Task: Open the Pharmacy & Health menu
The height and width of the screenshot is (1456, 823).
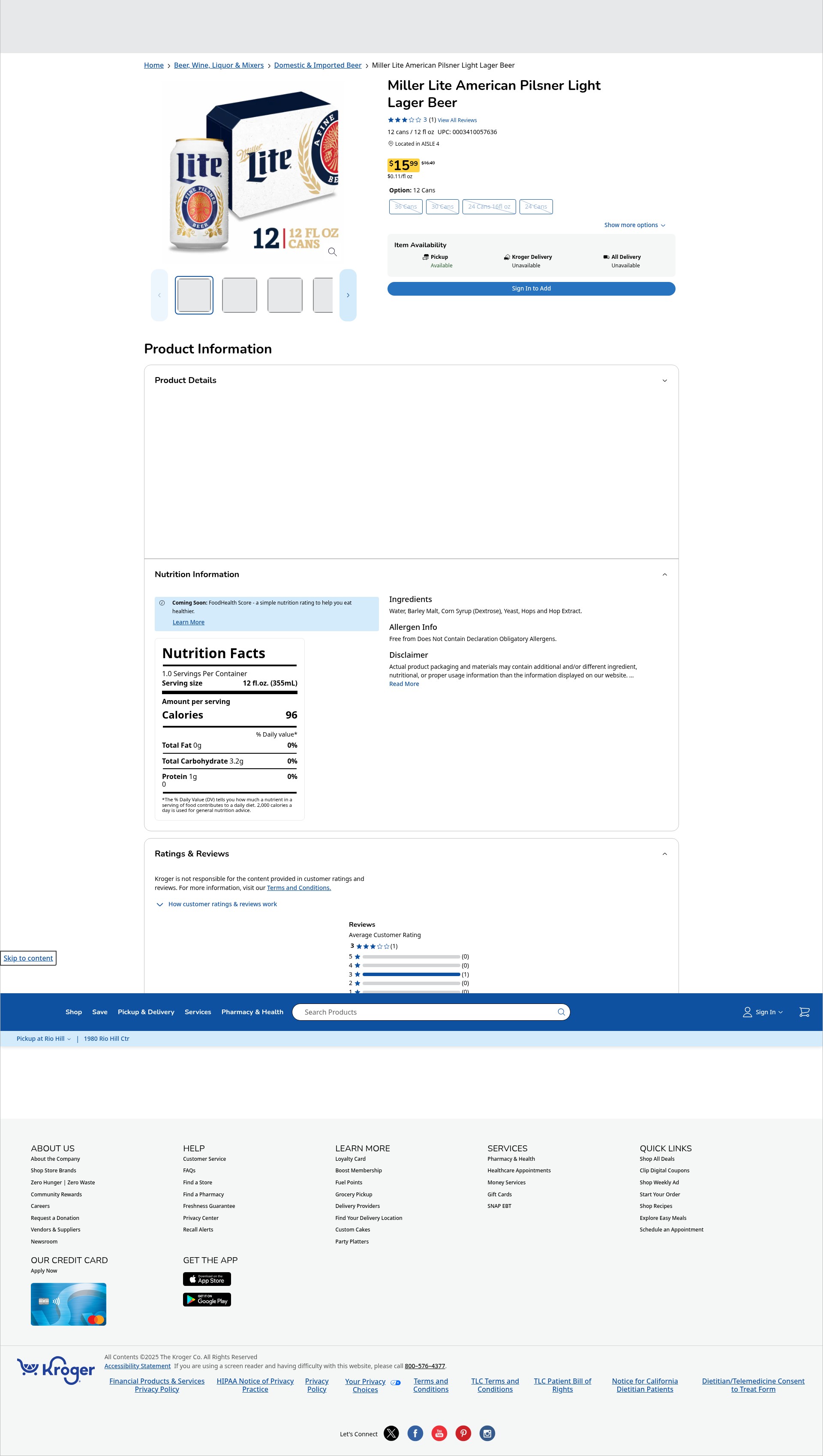Action: (252, 1012)
